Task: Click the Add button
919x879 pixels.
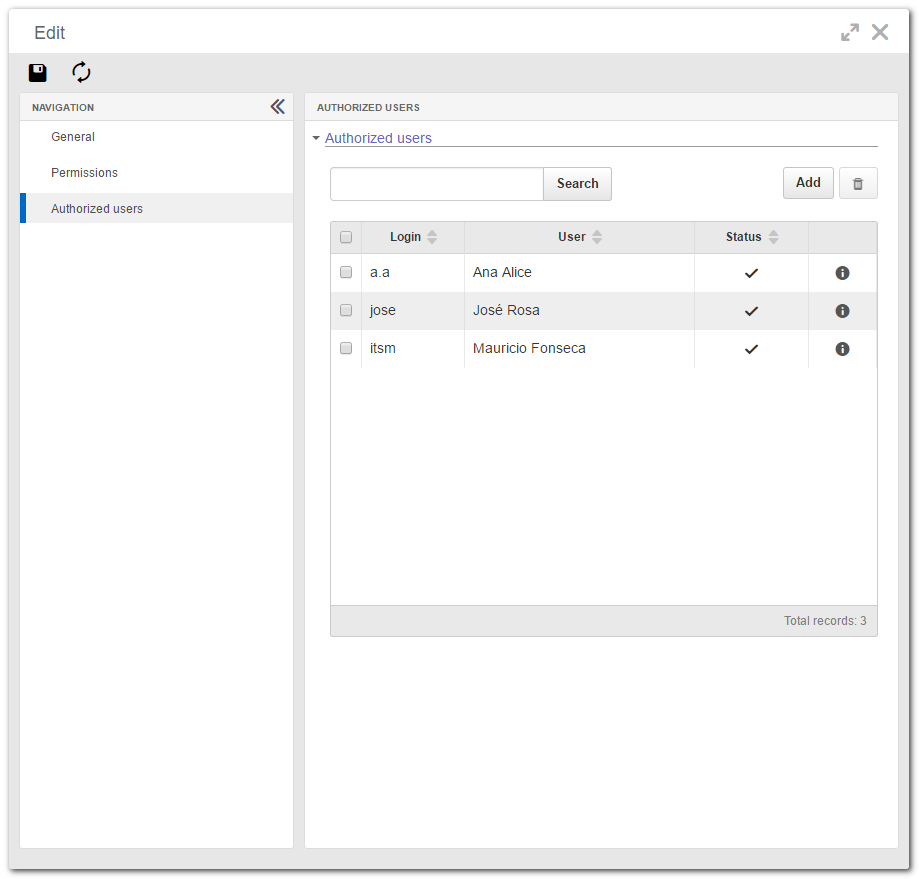Action: click(x=808, y=183)
